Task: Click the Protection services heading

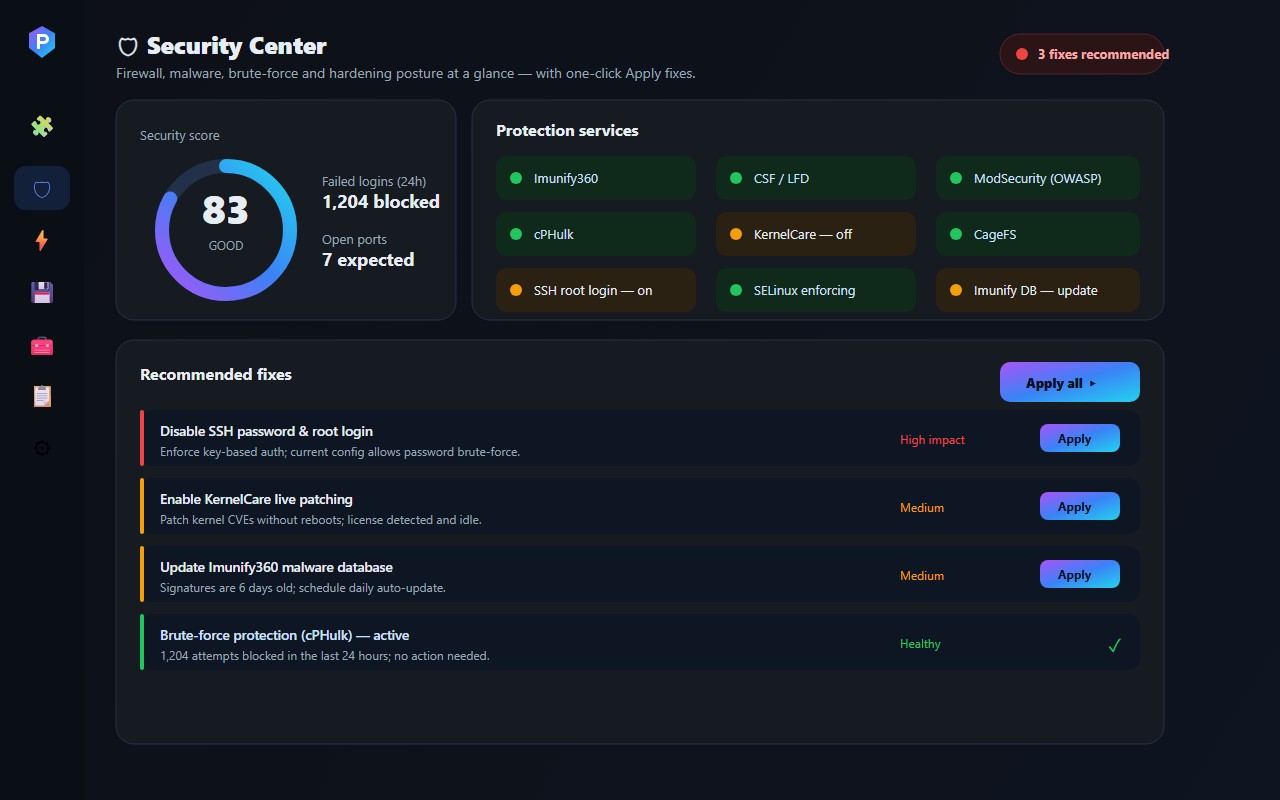Action: pyautogui.click(x=567, y=130)
